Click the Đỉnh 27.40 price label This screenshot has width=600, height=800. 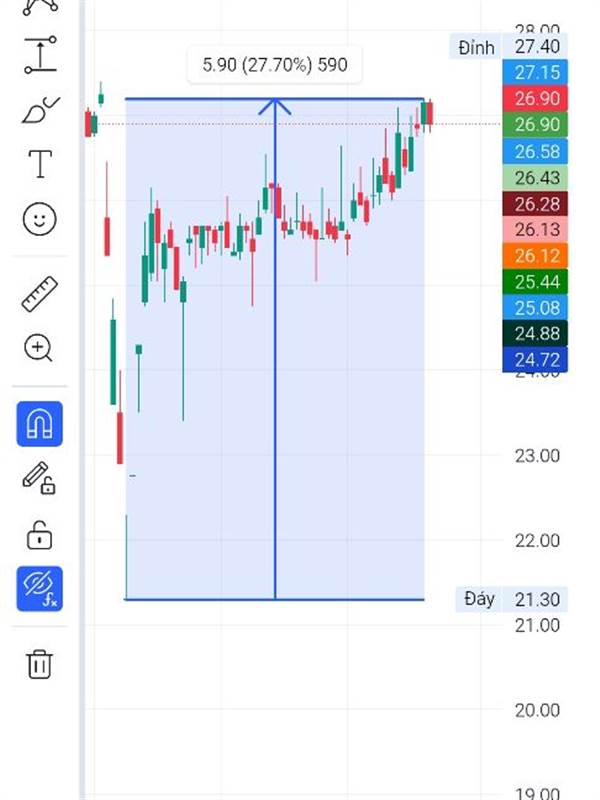pos(508,47)
